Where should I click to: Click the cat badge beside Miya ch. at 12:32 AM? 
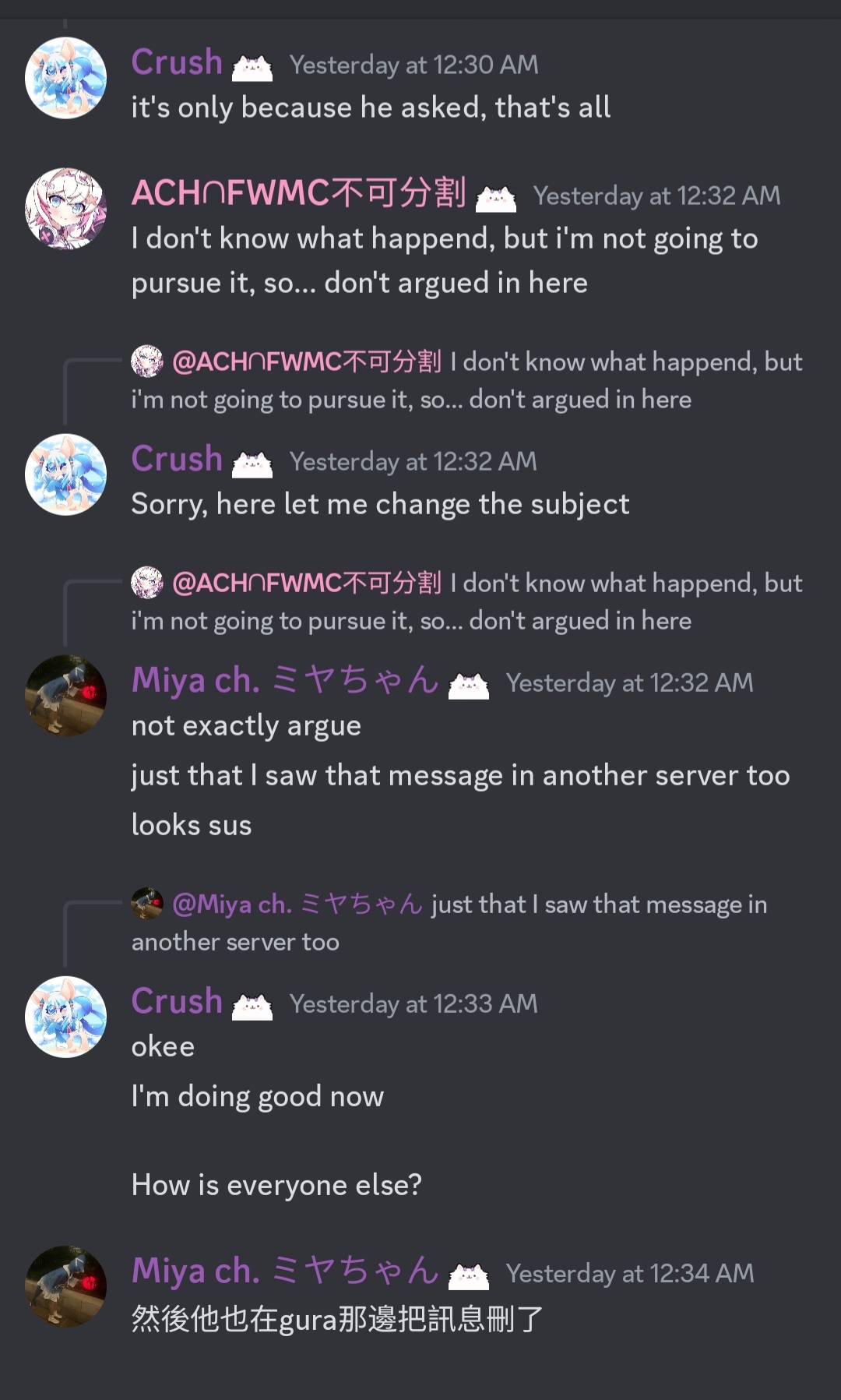click(469, 686)
